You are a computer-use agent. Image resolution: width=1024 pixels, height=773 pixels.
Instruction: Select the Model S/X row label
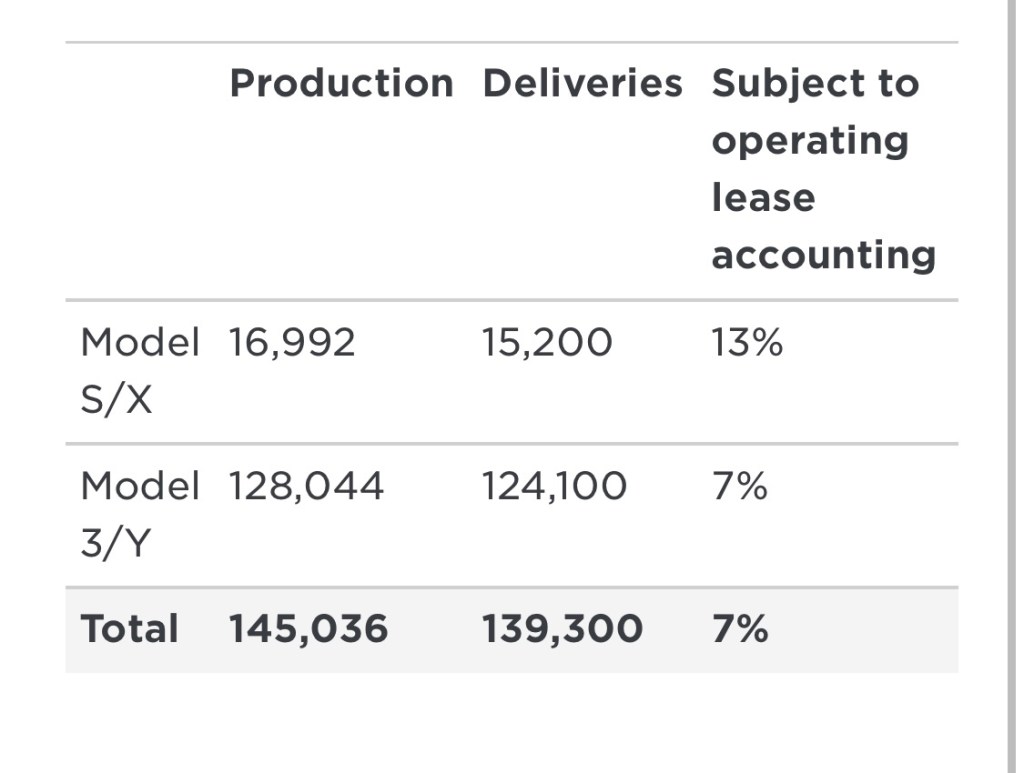tap(139, 371)
